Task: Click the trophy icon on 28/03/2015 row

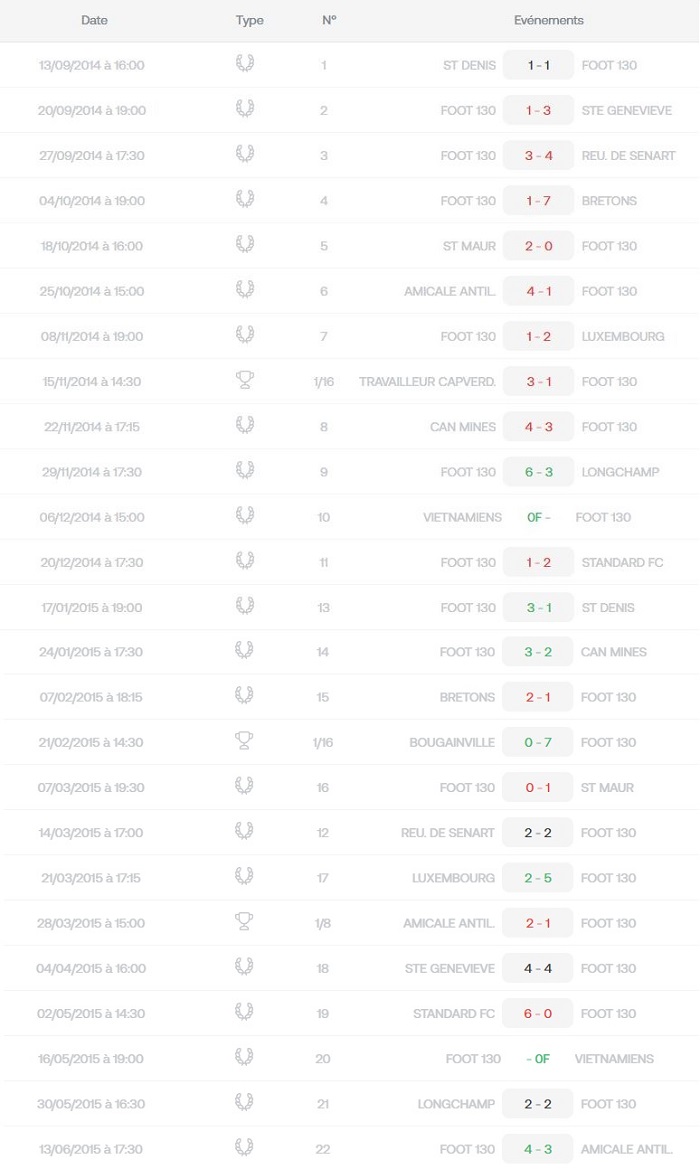Action: coord(244,921)
